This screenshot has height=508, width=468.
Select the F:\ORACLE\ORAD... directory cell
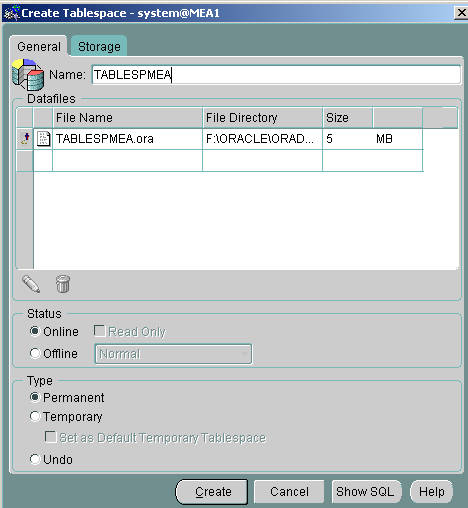click(x=263, y=139)
